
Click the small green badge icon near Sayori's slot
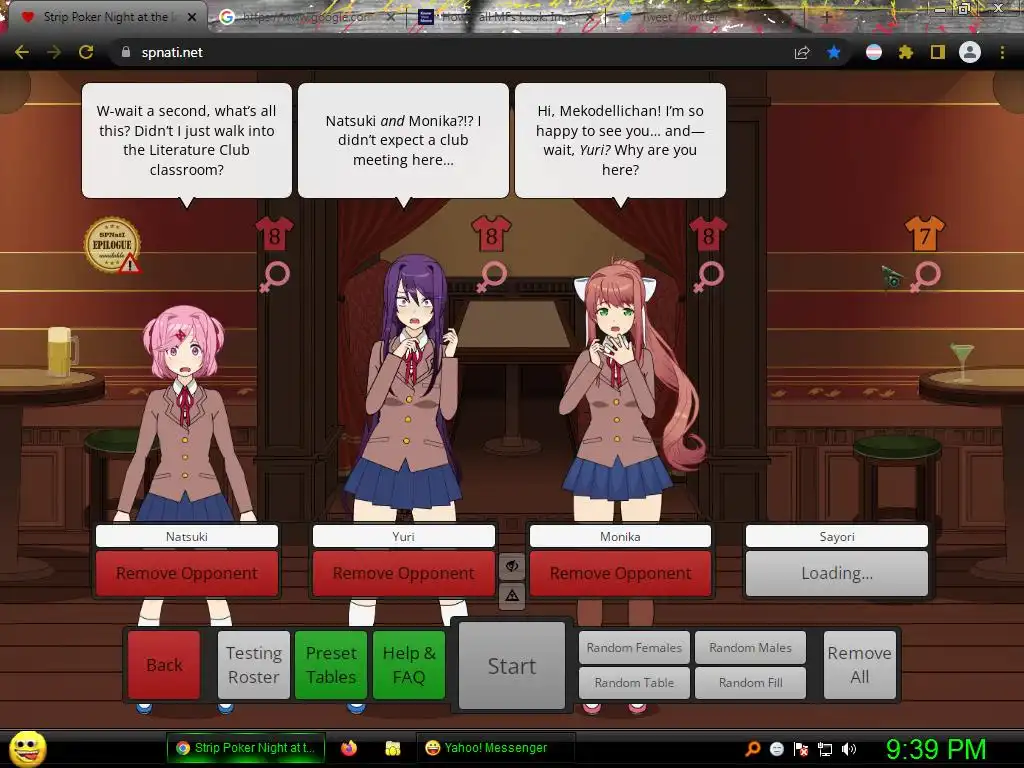(x=892, y=277)
